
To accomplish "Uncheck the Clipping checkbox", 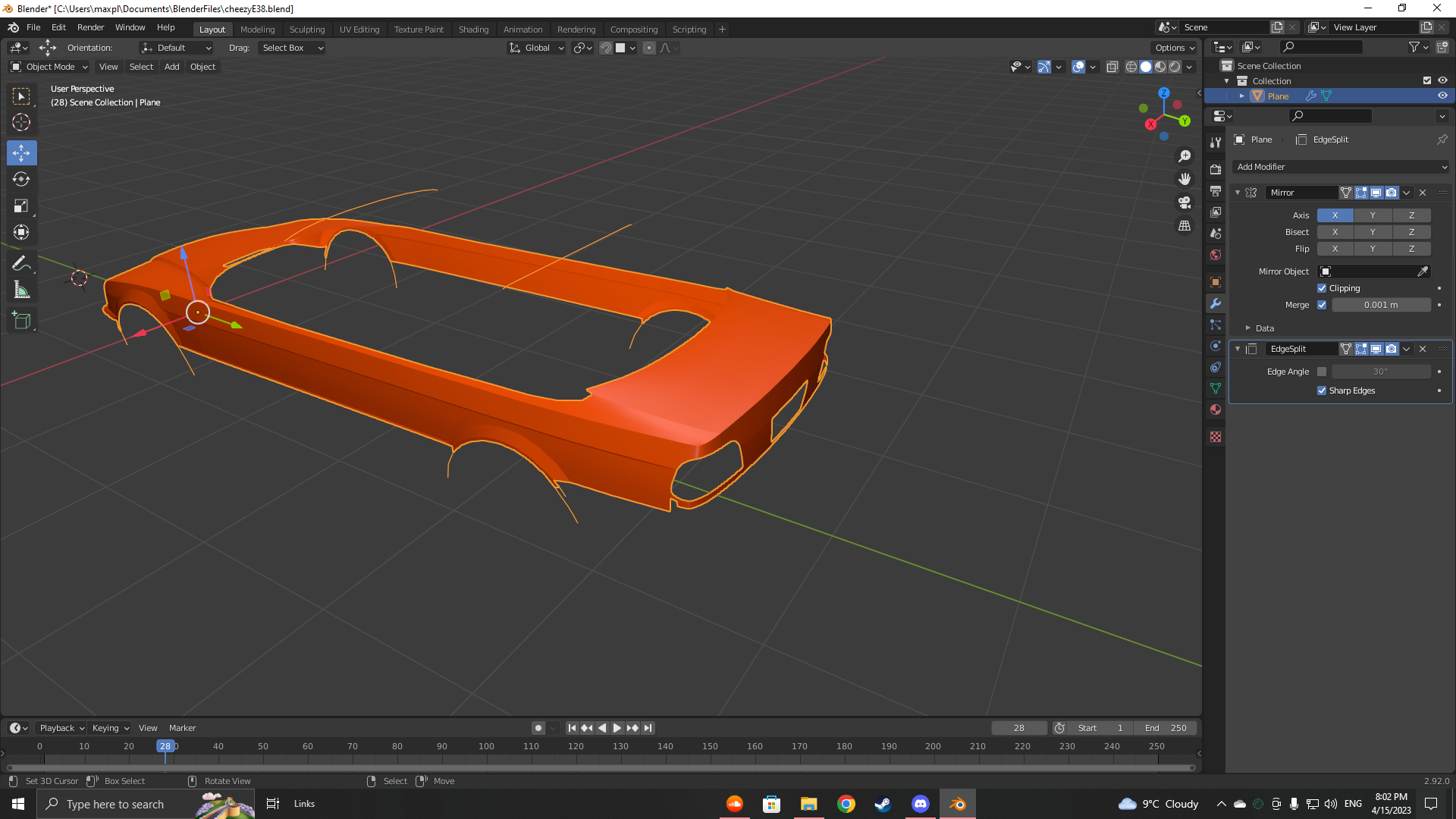I will (x=1322, y=288).
